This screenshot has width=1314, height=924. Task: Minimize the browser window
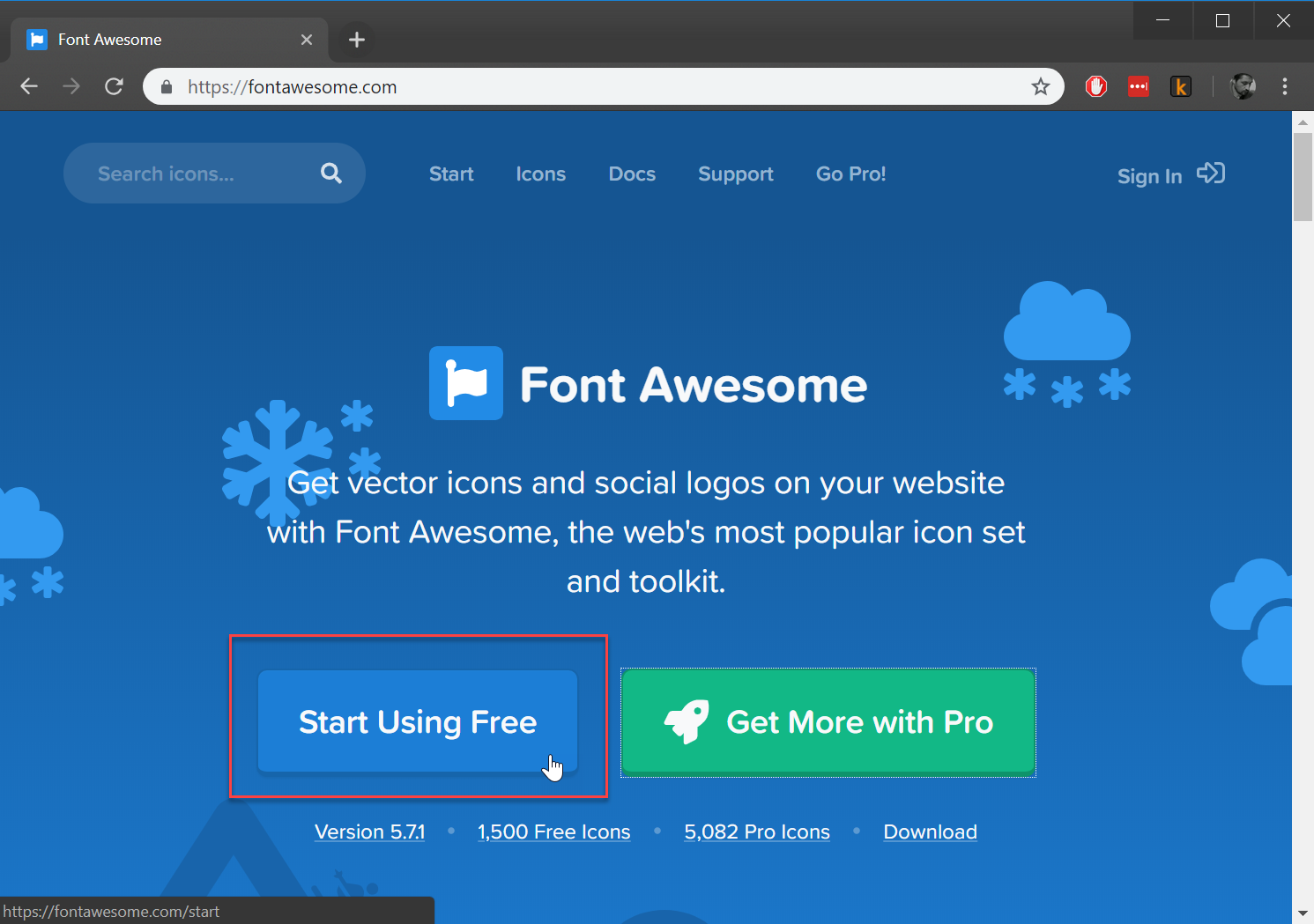coord(1162,20)
